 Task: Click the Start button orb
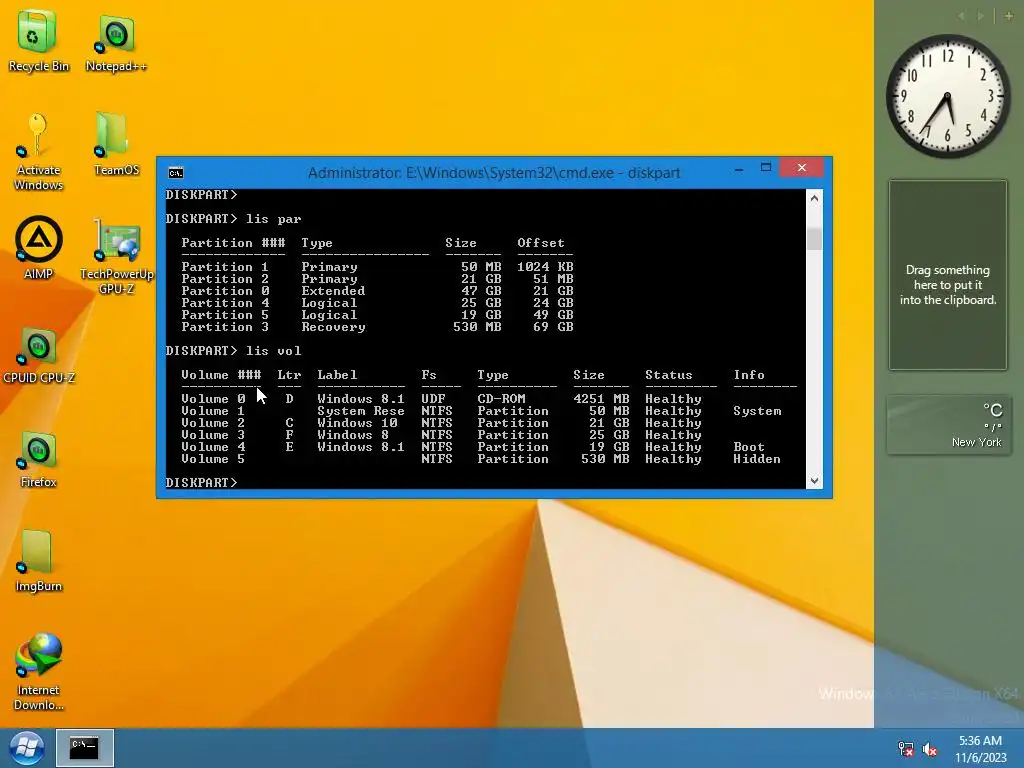[x=27, y=748]
